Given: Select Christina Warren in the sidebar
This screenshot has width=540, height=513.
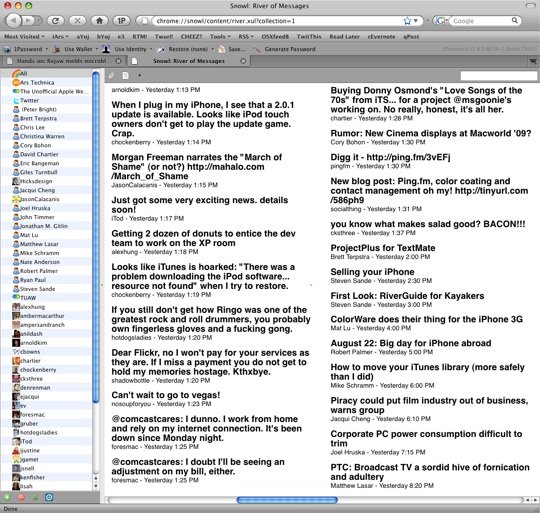Looking at the screenshot, I should point(46,136).
